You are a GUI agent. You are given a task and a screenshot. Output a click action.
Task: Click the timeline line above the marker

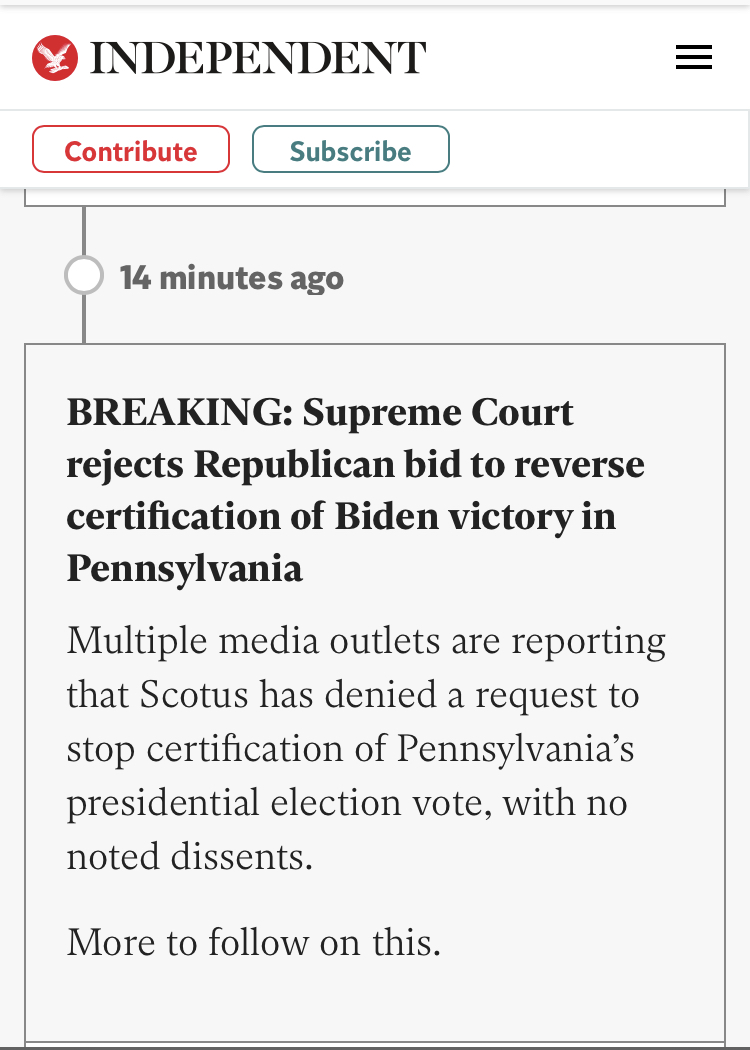pyautogui.click(x=84, y=230)
